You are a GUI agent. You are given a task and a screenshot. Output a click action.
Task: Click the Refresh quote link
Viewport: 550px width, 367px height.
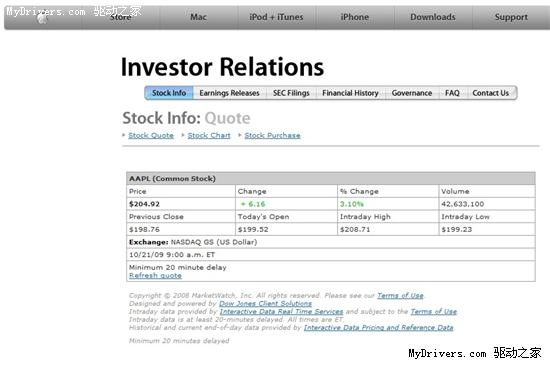pyautogui.click(x=155, y=275)
